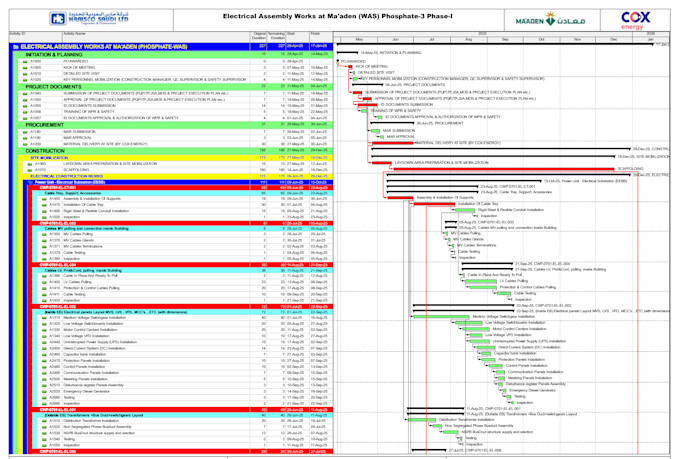Click the text 'Rigid Steel & Flexible Conduit Installation'
The height and width of the screenshot is (459, 680).
[96, 211]
